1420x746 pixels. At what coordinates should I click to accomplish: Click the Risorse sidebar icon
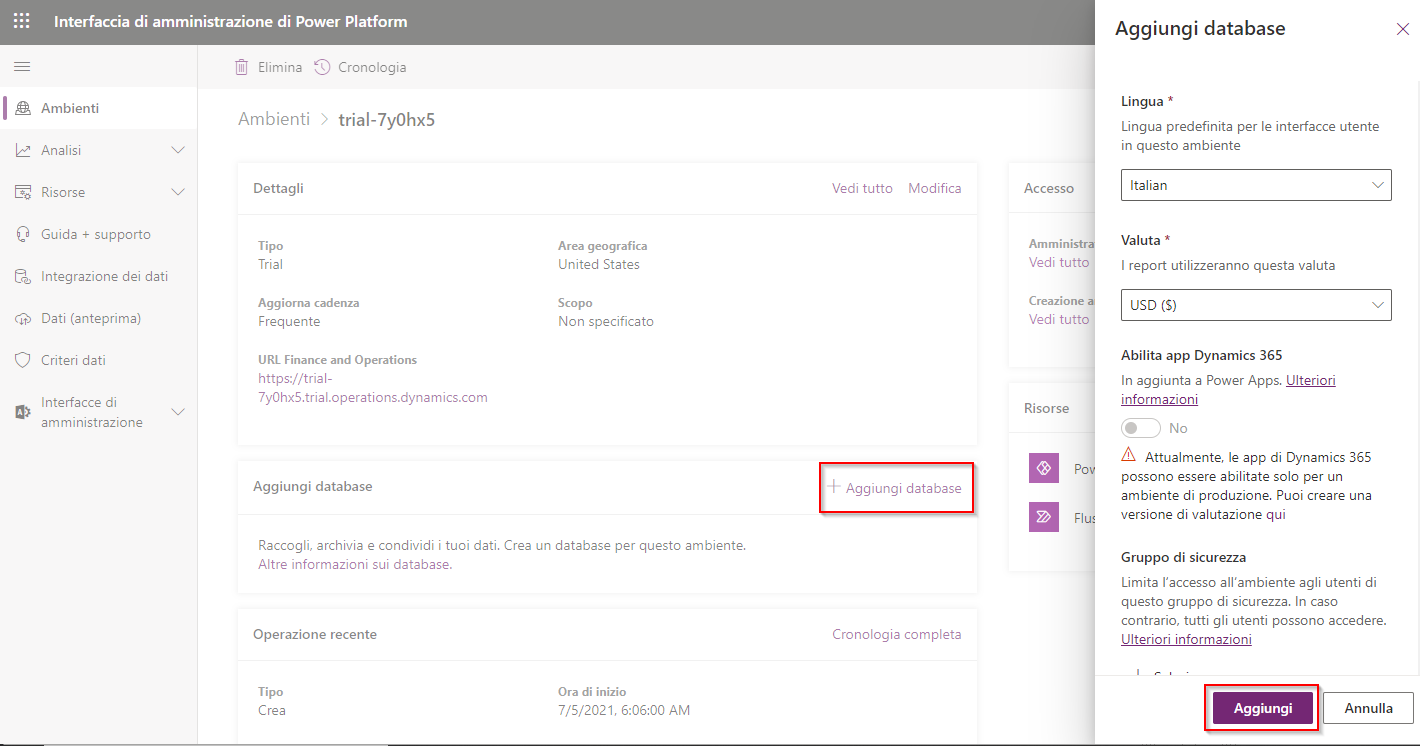coord(23,192)
